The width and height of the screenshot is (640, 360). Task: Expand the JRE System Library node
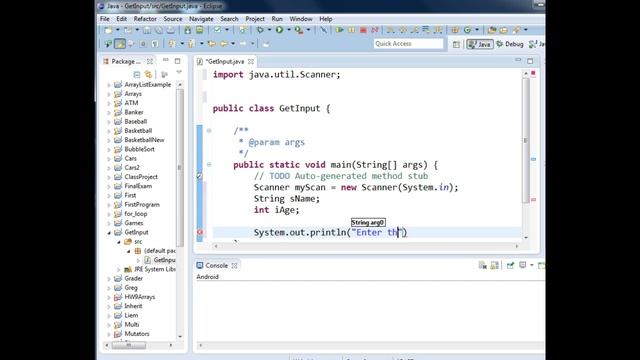119,269
